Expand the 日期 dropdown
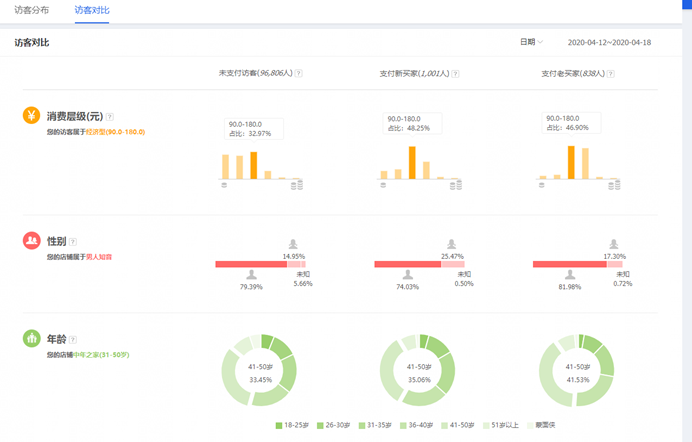The height and width of the screenshot is (442, 692). [x=530, y=42]
